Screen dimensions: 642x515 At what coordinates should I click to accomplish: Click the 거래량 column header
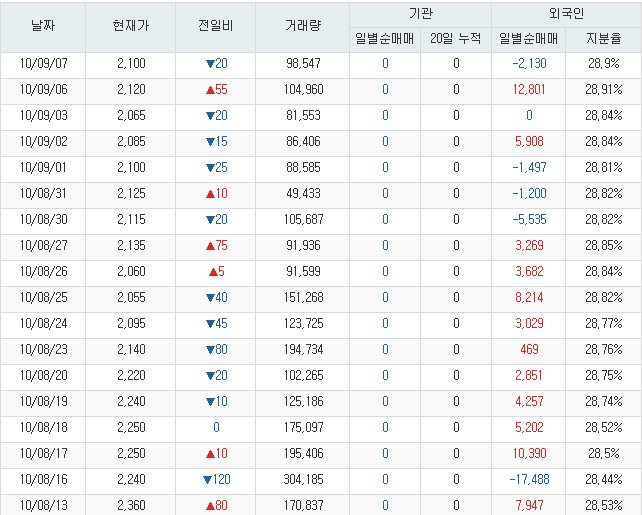303,26
